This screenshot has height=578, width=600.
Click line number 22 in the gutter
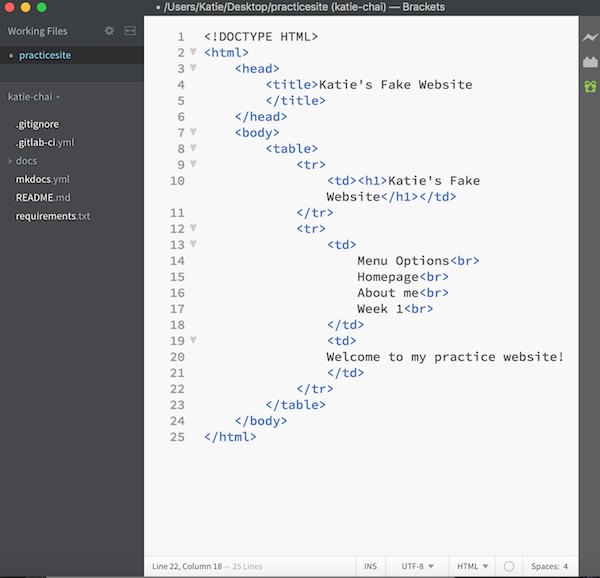click(178, 389)
